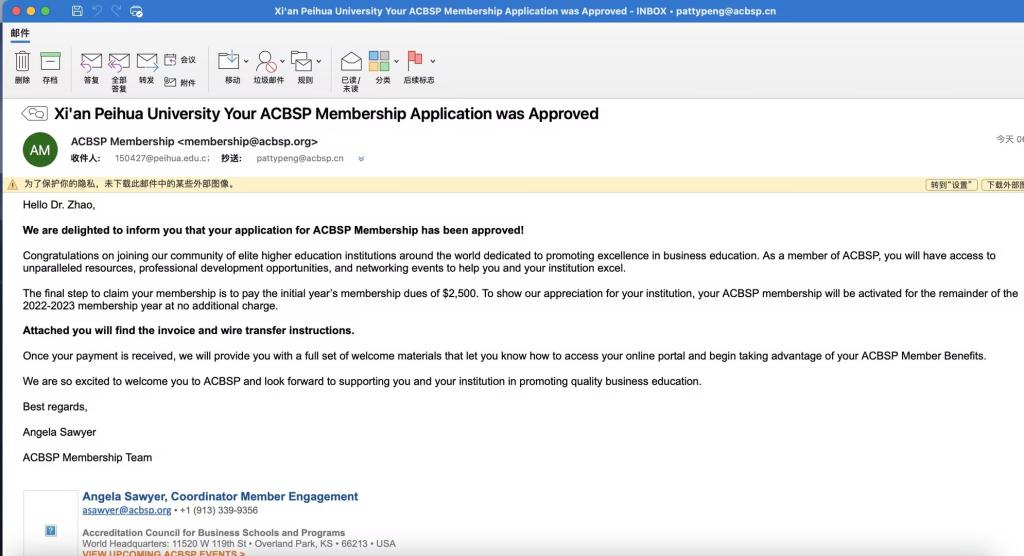Screen dimensions: 1024x556
Task: Select the 邮件 ribbon tab
Action: [20, 33]
